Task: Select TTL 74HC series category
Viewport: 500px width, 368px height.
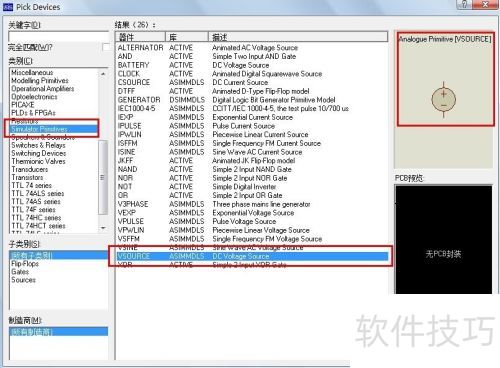Action: click(36, 217)
